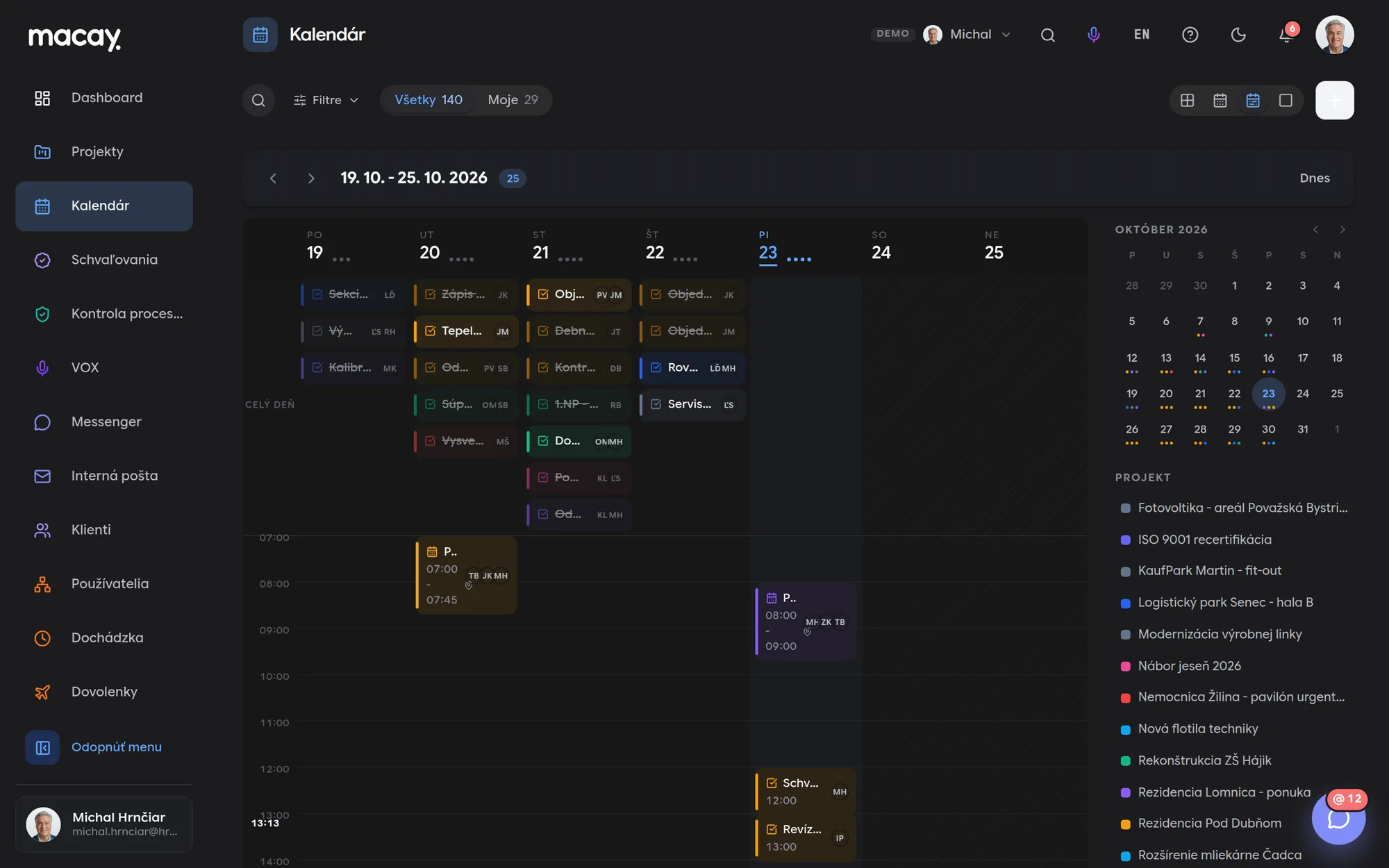Go to previous month in mini calendar
This screenshot has width=1389, height=868.
click(1315, 230)
